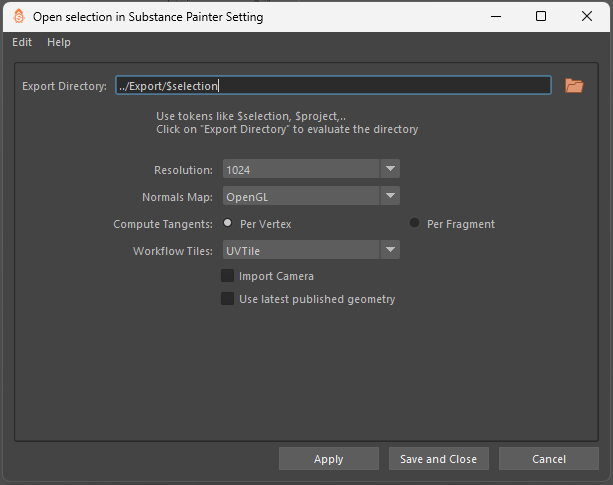Maximize the settings dialog window
Screen dimensions: 613x485
(x=540, y=16)
